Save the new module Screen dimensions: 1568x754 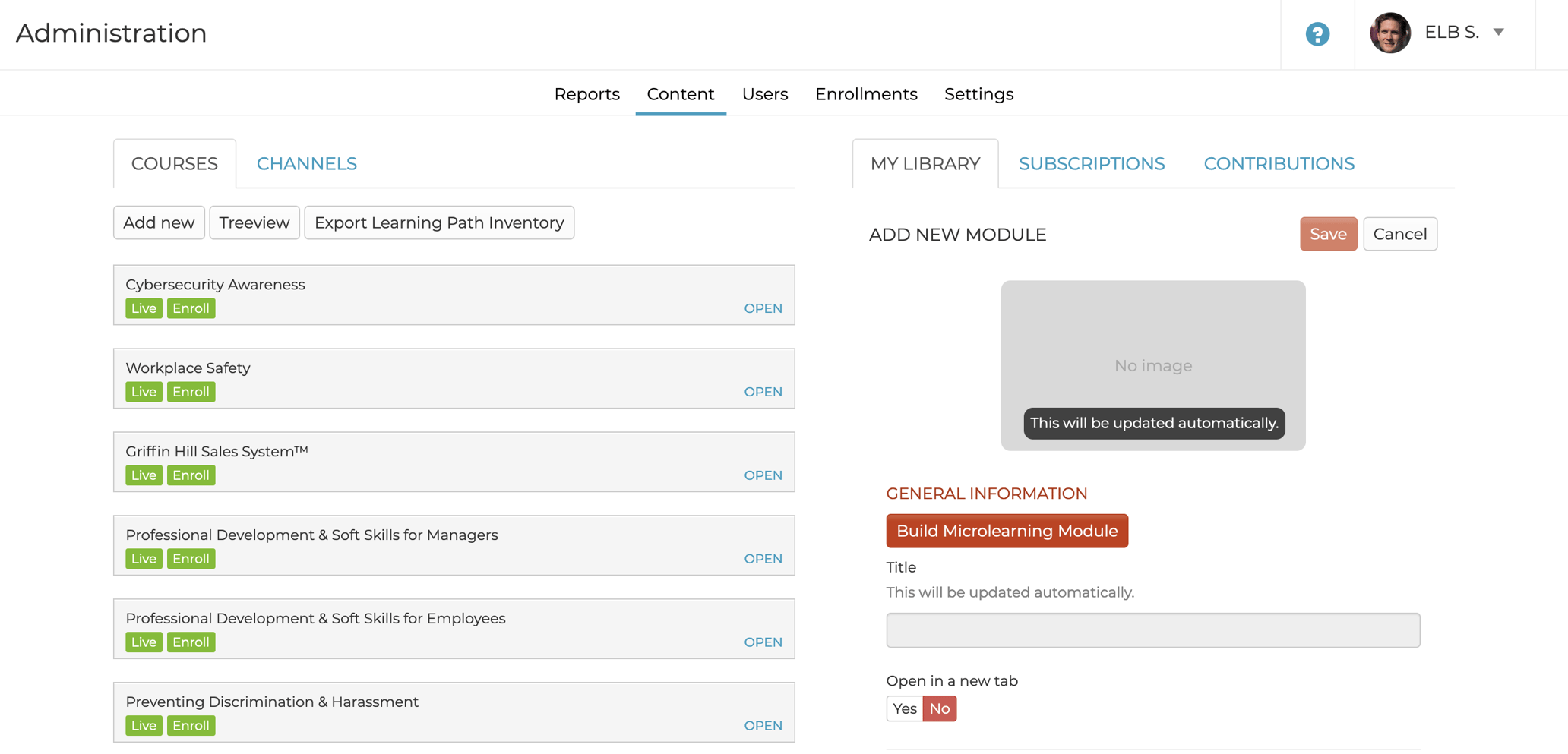(x=1328, y=234)
